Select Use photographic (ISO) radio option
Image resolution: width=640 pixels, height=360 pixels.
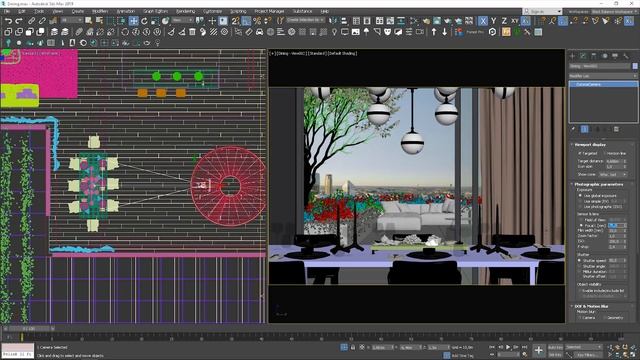(580, 207)
